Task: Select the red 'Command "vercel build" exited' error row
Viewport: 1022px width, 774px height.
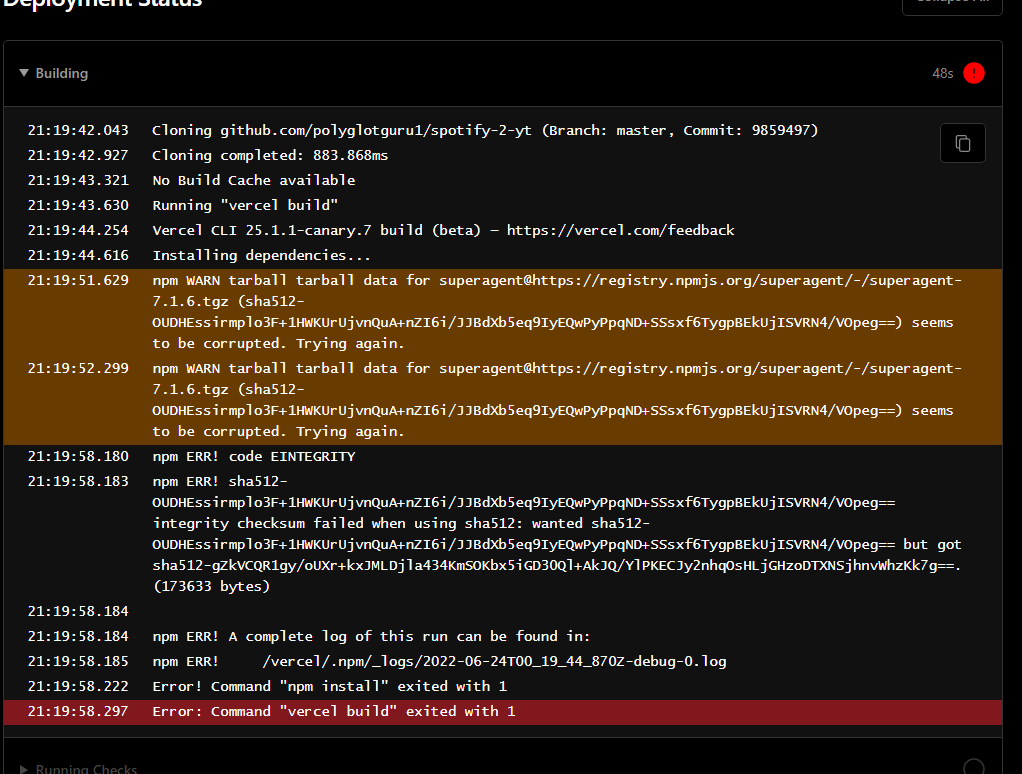Action: pos(503,711)
